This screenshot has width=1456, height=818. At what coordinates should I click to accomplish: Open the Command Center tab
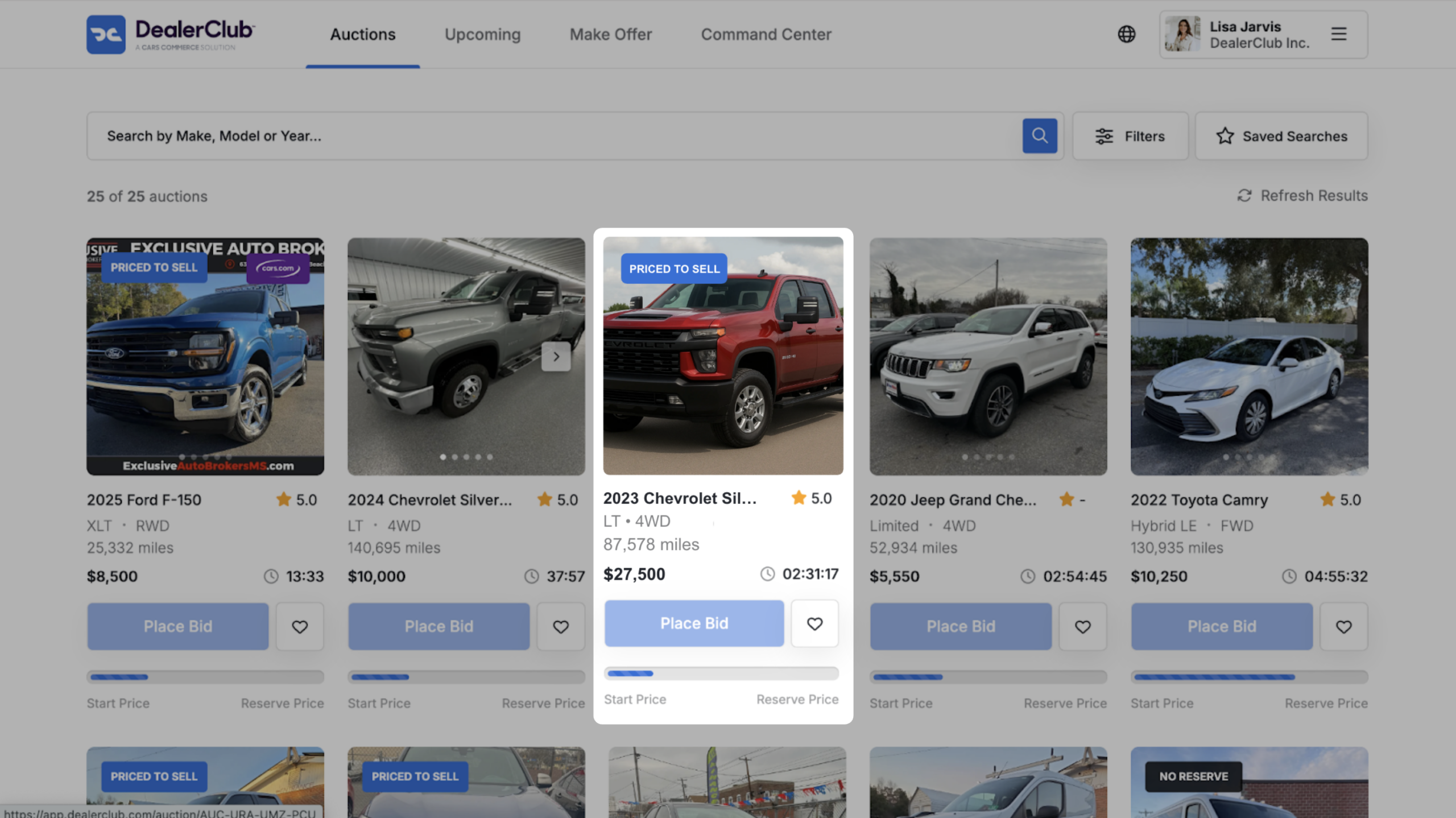766,35
